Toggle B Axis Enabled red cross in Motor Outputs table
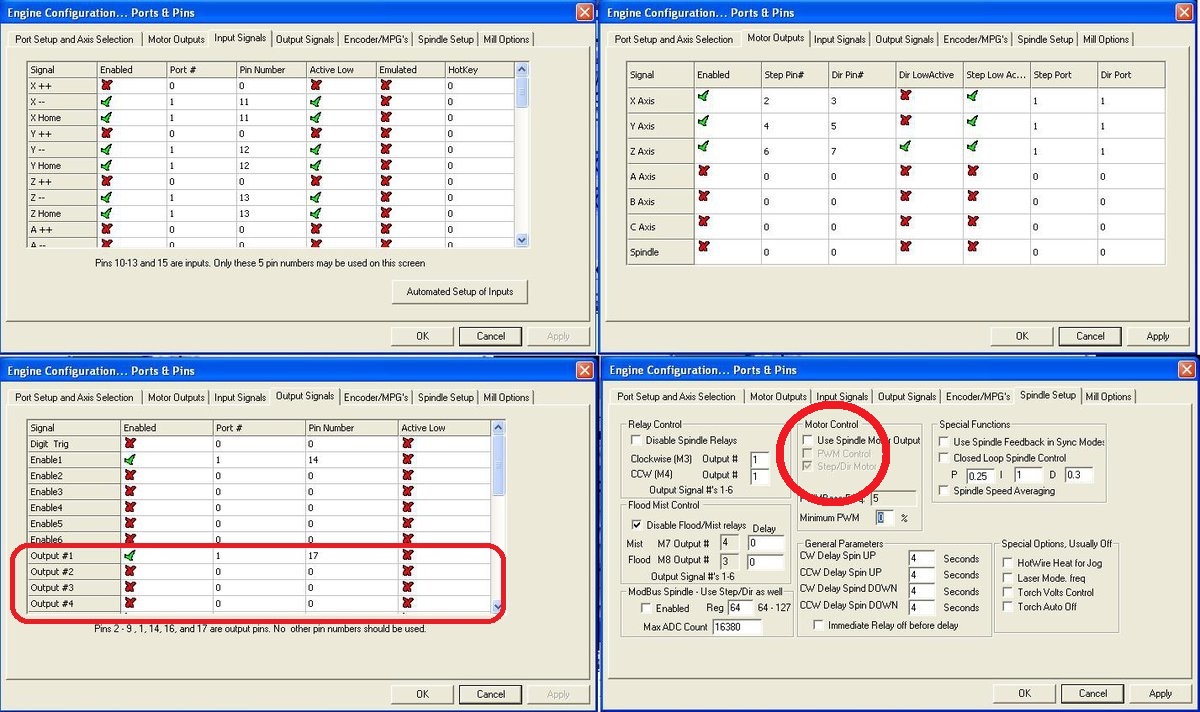Image resolution: width=1200 pixels, height=712 pixels. [x=704, y=196]
